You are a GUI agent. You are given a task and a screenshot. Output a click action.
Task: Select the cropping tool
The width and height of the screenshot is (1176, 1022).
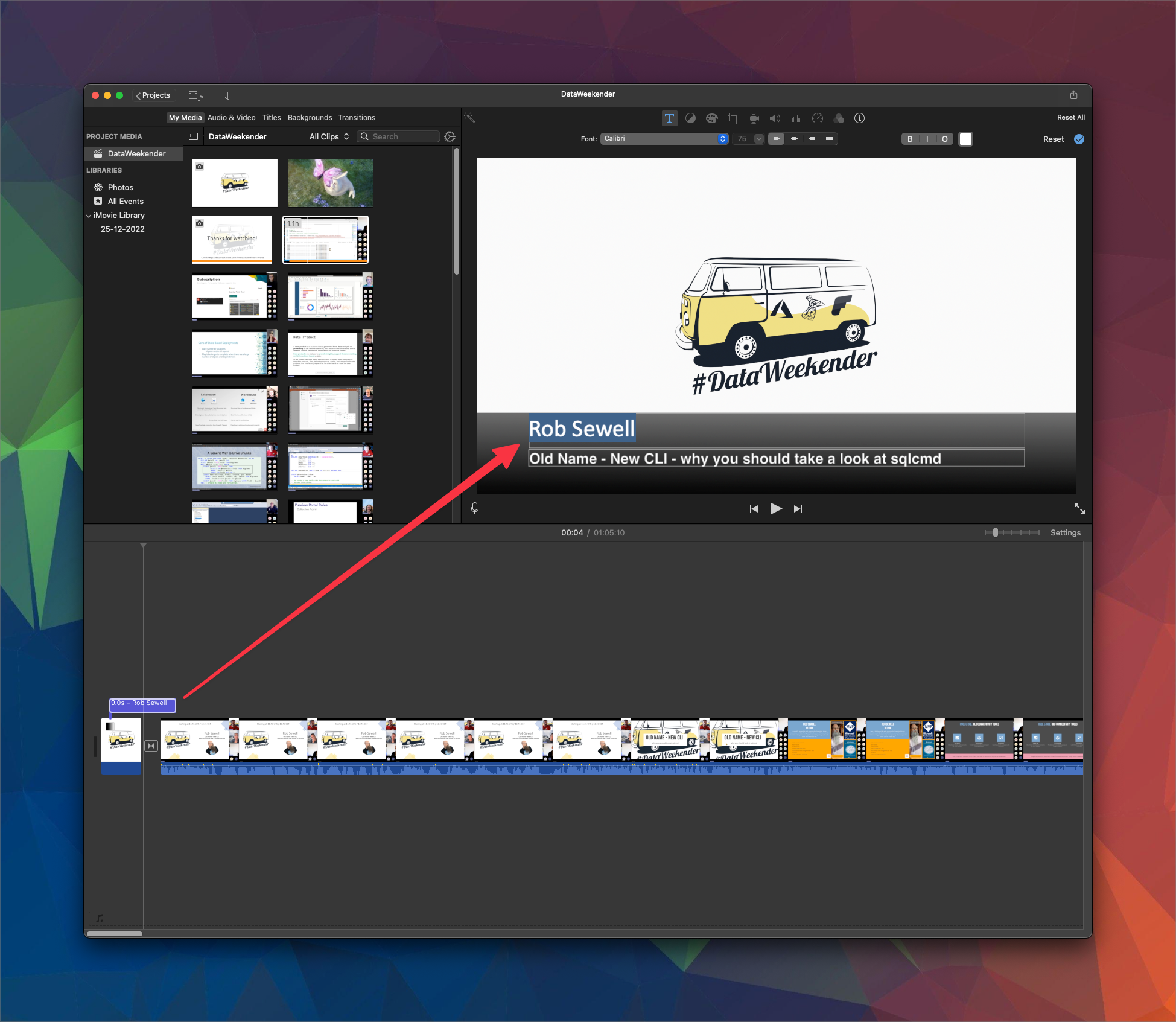(x=733, y=118)
